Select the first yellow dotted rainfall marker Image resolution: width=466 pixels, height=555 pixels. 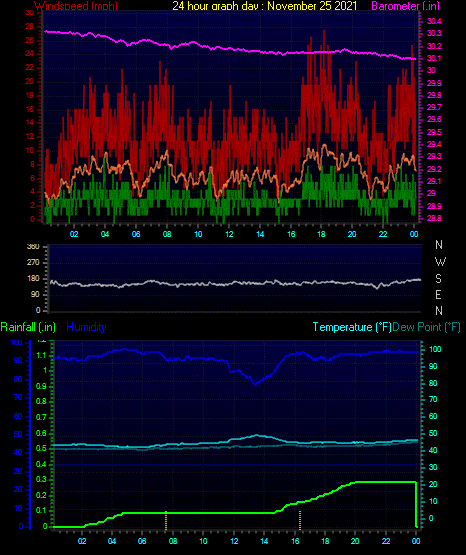pyautogui.click(x=166, y=520)
